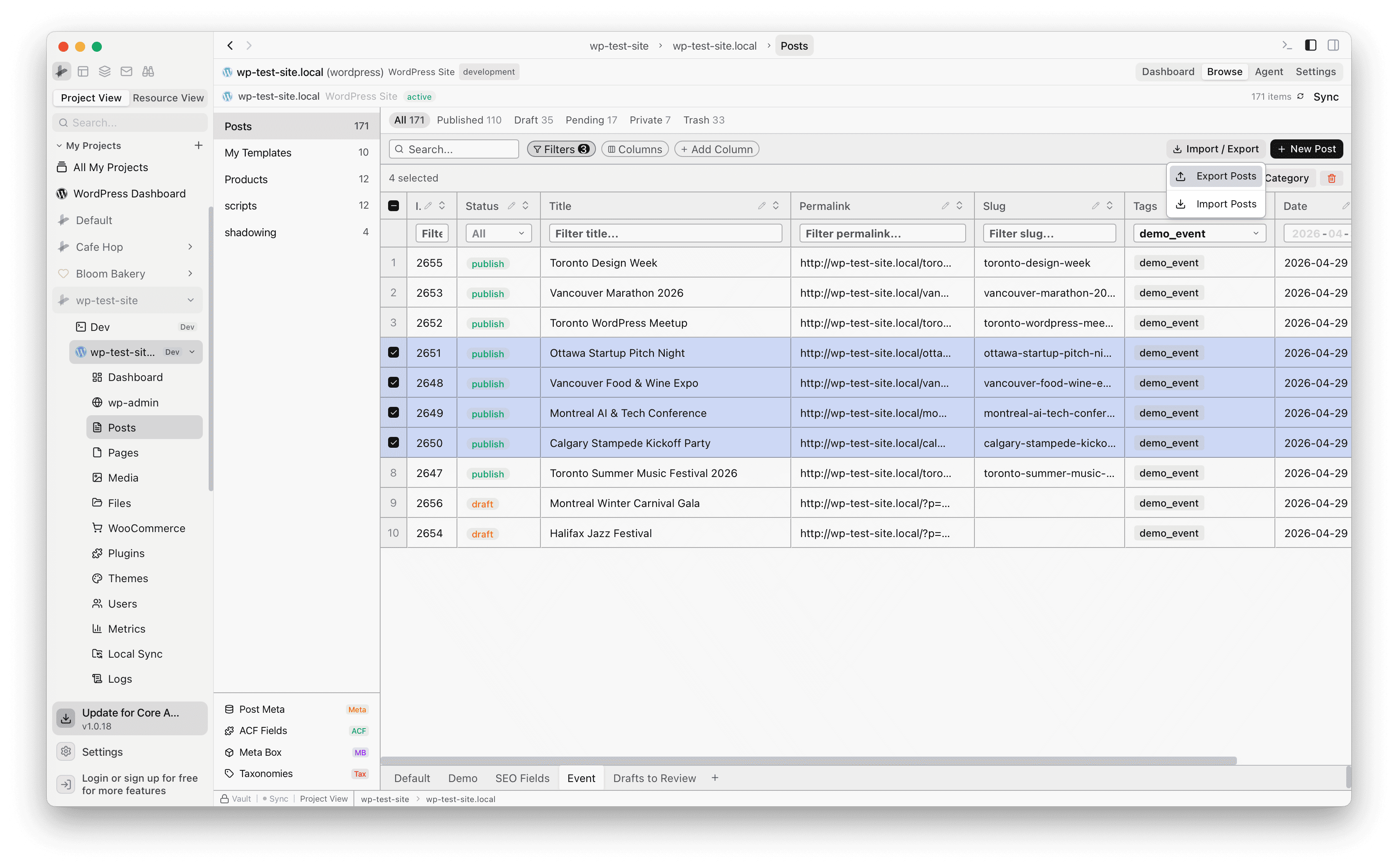
Task: Open the table layout icon in sidebar toolbar
Action: click(83, 71)
